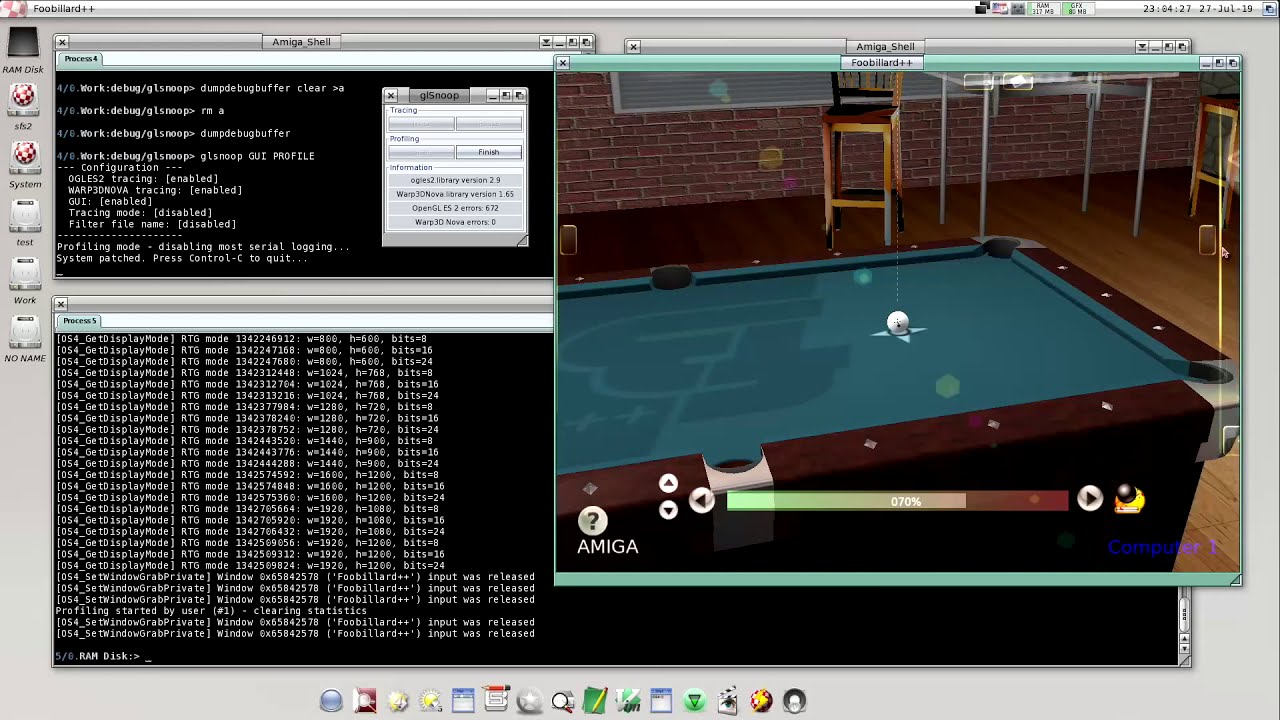Click the Foobillard++ window title bar
The height and width of the screenshot is (720, 1280).
click(882, 62)
